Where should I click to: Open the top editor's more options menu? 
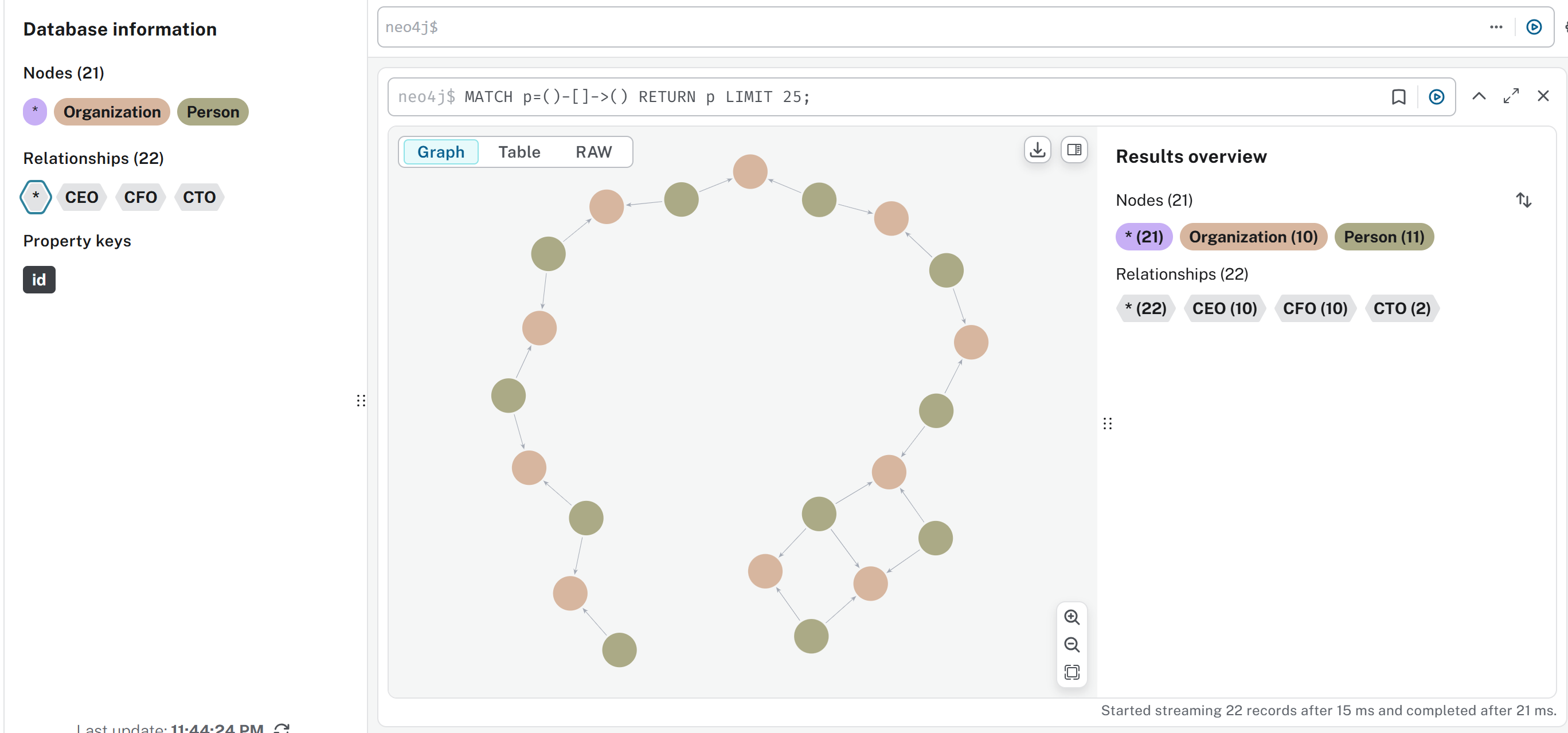point(1496,28)
